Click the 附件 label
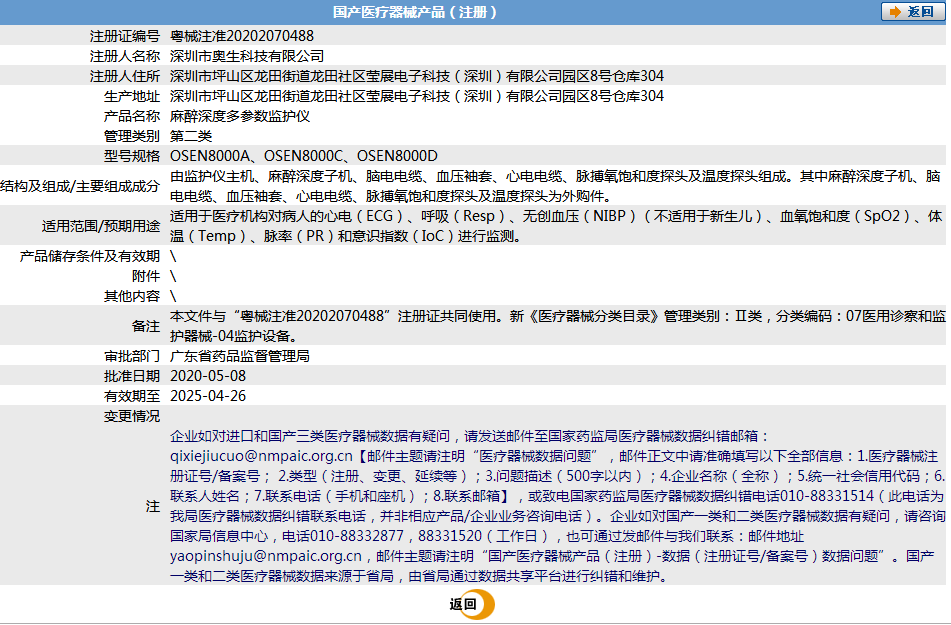 point(146,276)
